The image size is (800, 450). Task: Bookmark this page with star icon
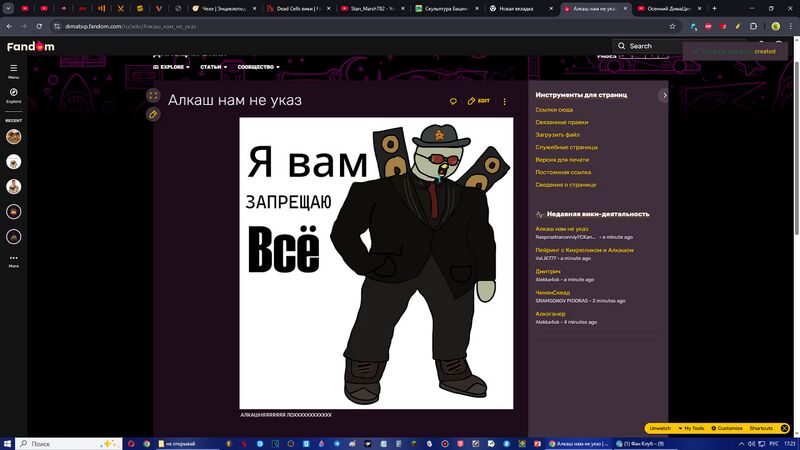pos(673,26)
